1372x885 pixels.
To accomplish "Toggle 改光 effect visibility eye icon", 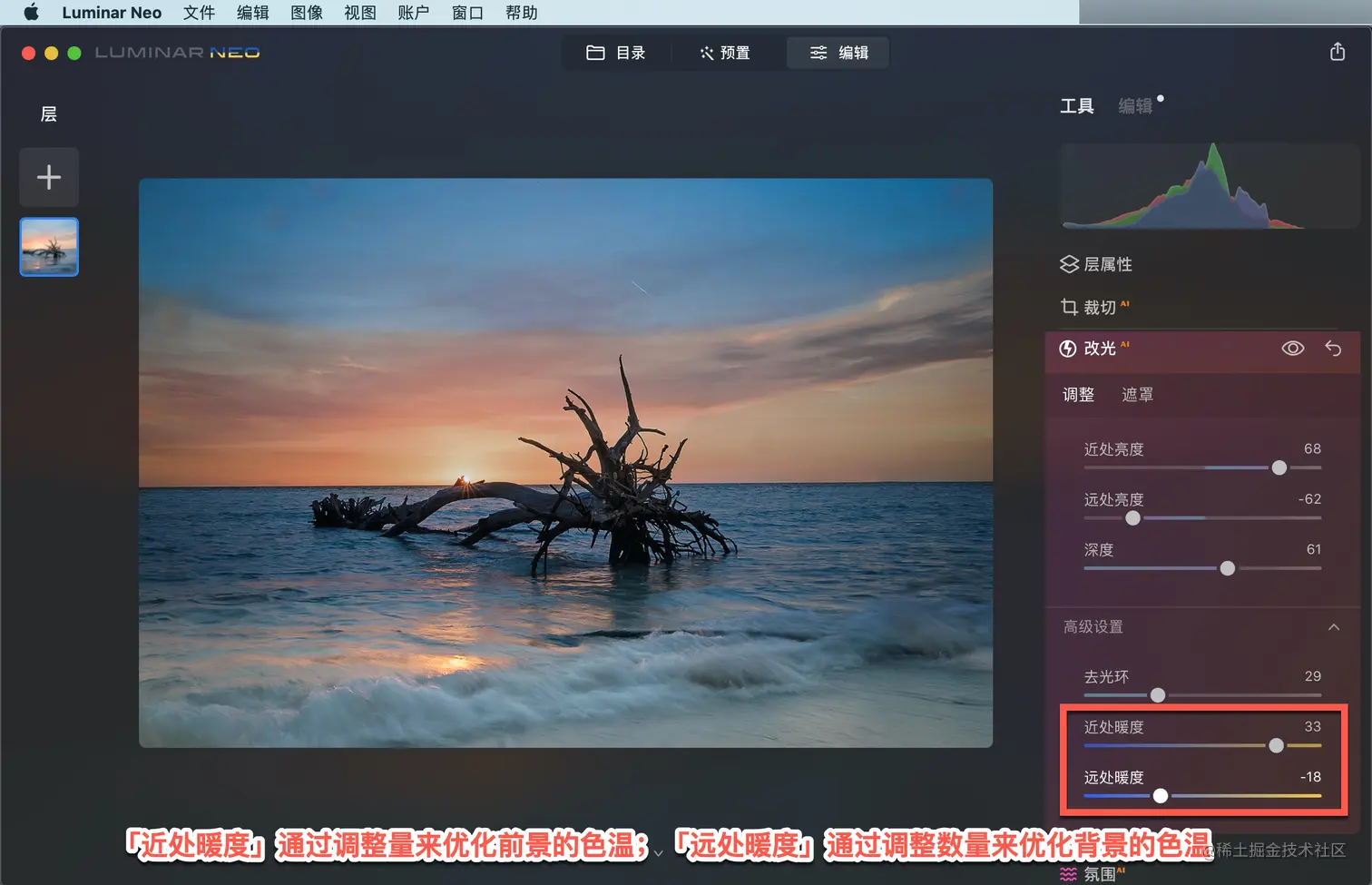I will (x=1293, y=349).
